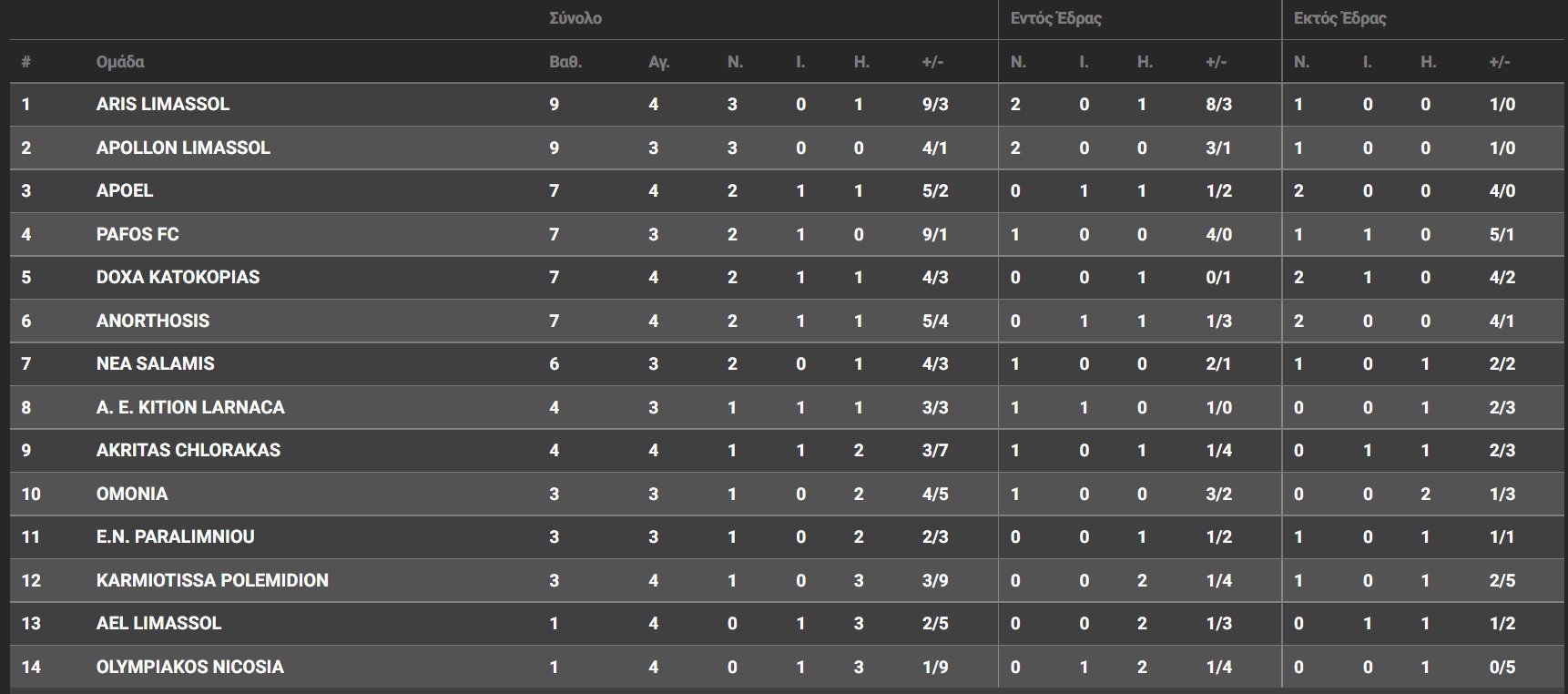Click the Ομάδα column header
Screen dimensions: 1568x694
[120, 62]
